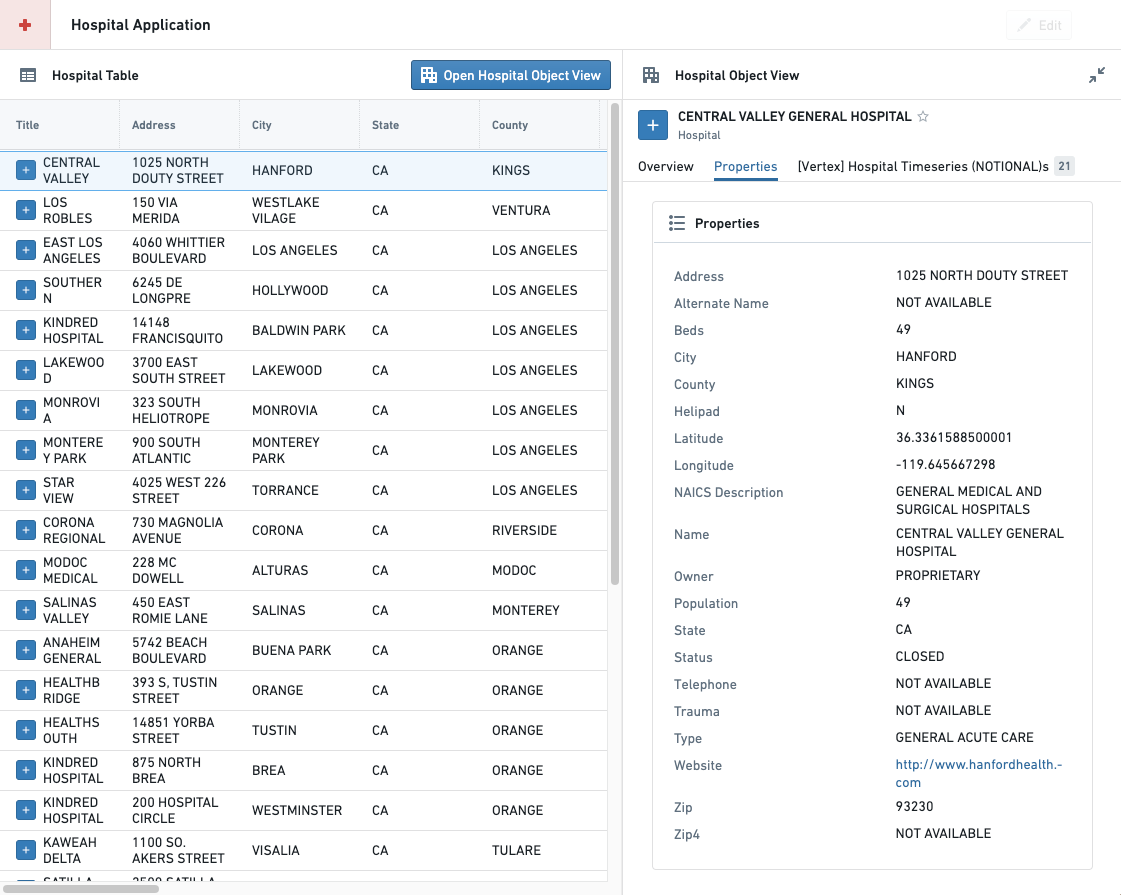Click the plus icon in CORONA REGIONAL row
1121x895 pixels.
click(26, 530)
